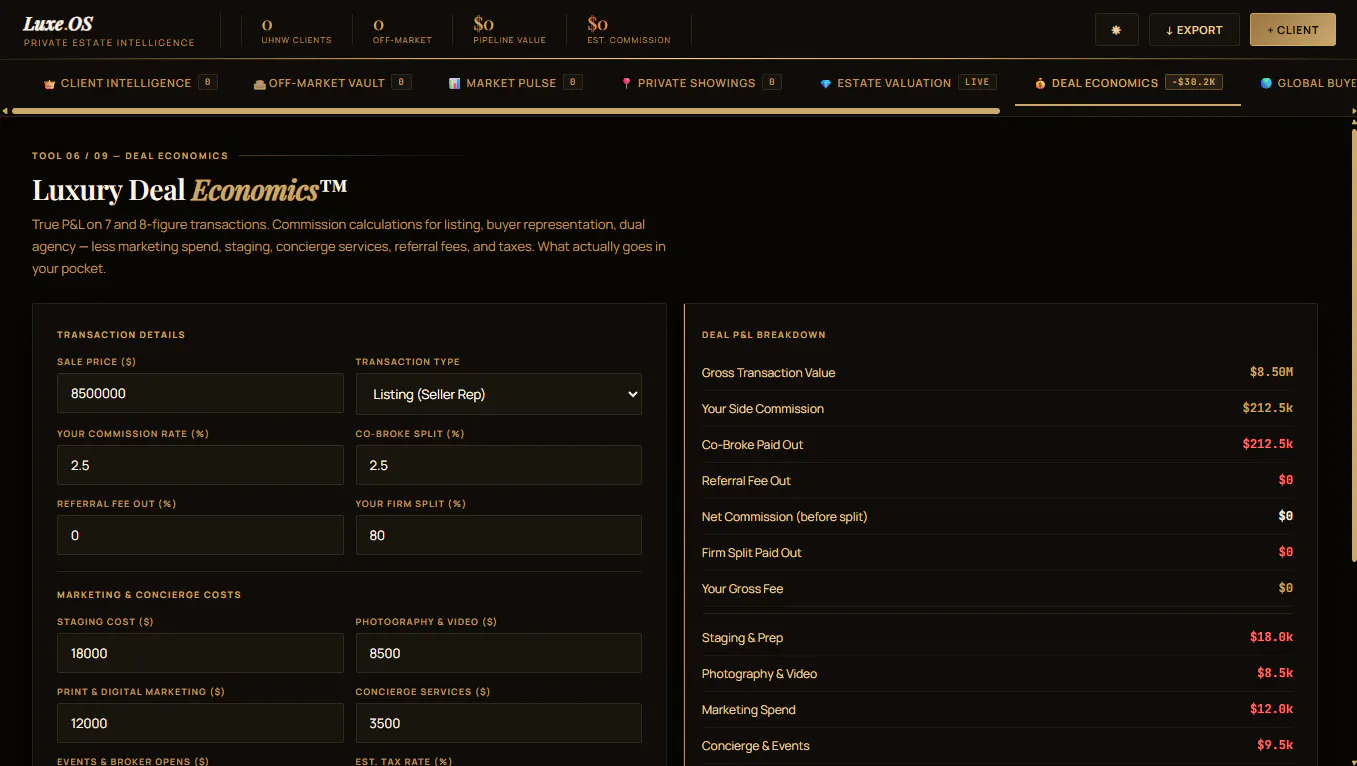Viewport: 1357px width, 766px height.
Task: Go to the Market Pulse tab
Action: click(515, 83)
